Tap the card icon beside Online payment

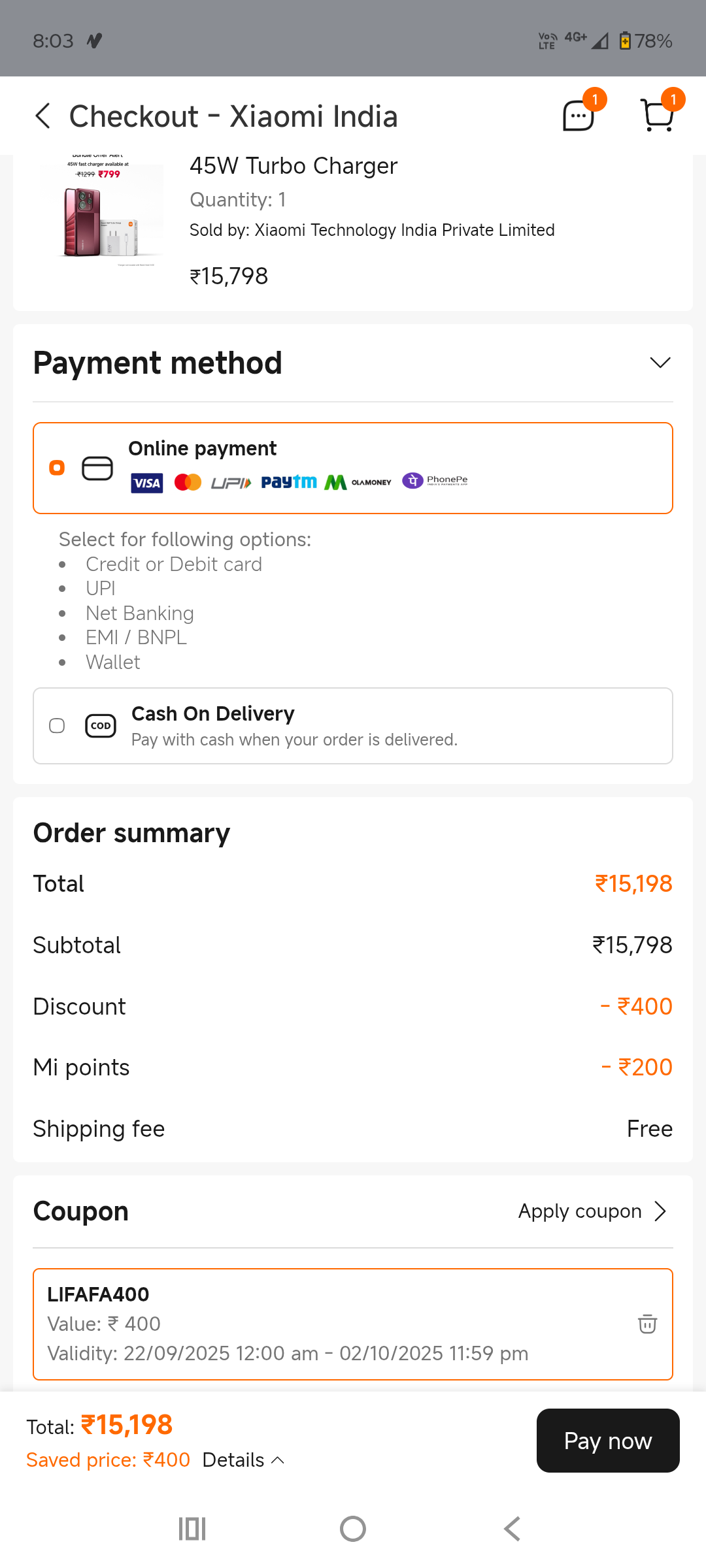(97, 468)
